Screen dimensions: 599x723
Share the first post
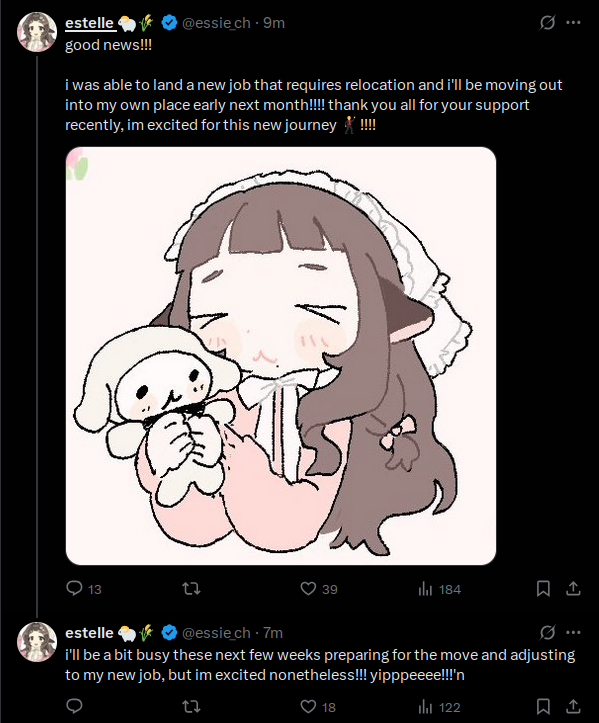tap(573, 588)
